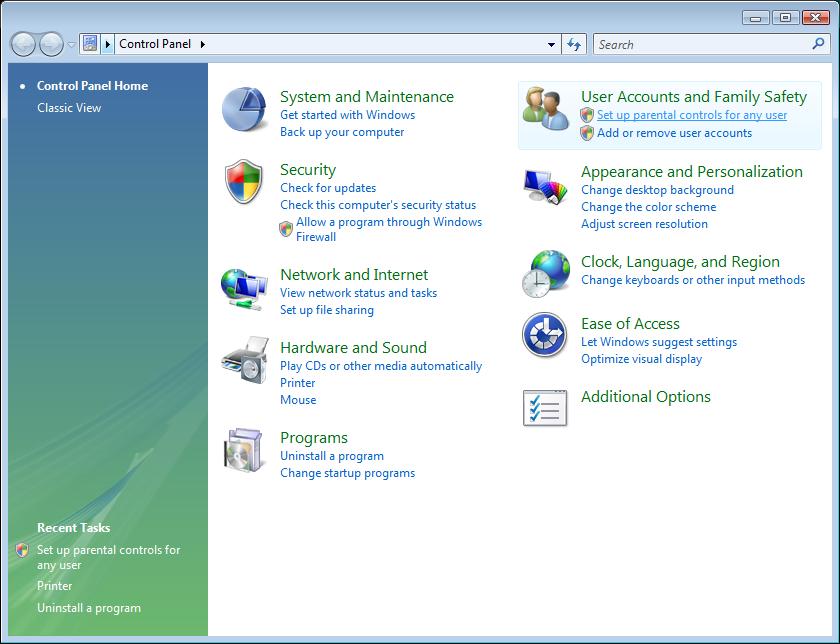Click Check this computer's security status
The width and height of the screenshot is (840, 644).
click(x=378, y=205)
